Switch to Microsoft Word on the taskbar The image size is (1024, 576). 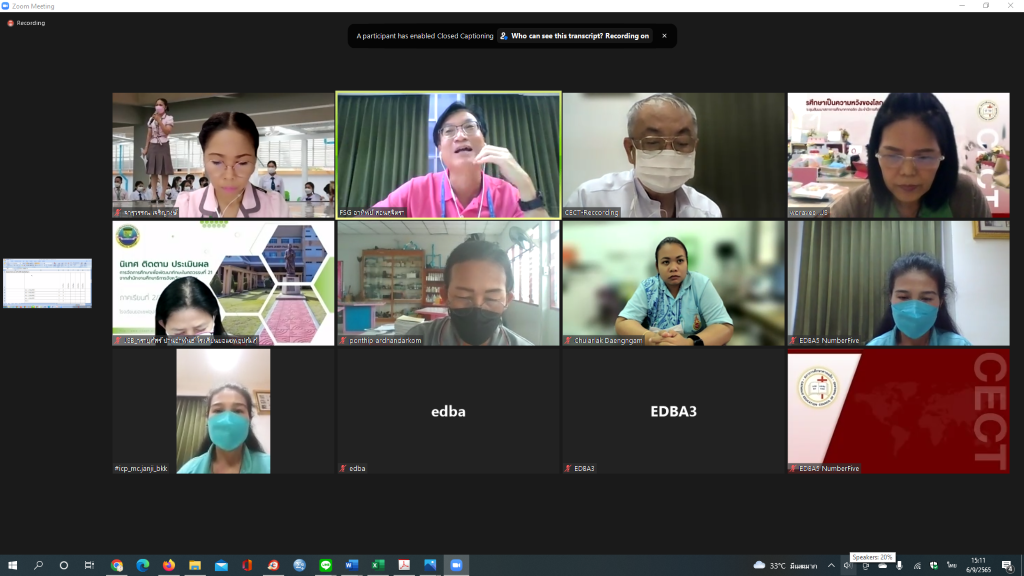tap(351, 565)
